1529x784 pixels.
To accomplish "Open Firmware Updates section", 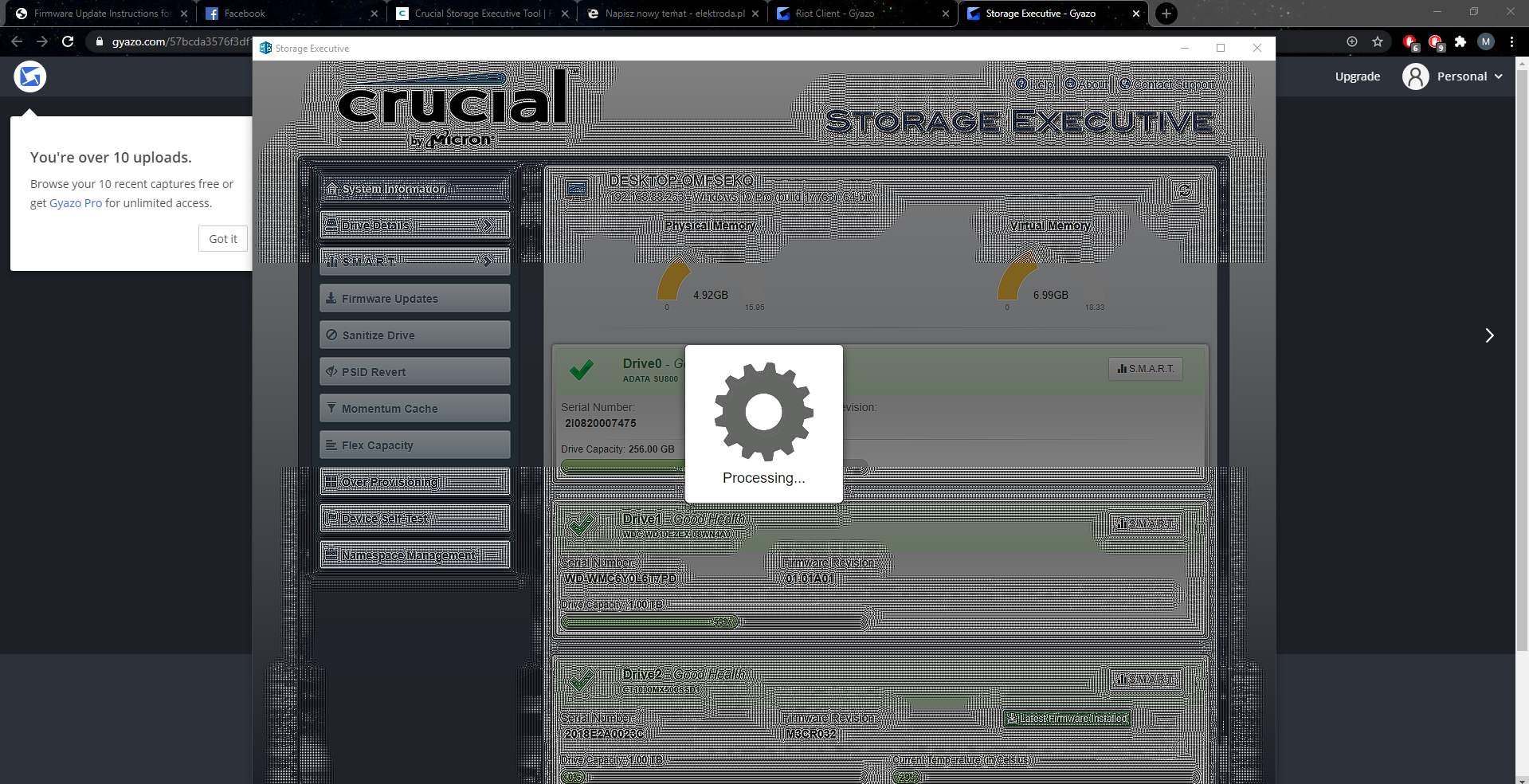I will pos(415,298).
